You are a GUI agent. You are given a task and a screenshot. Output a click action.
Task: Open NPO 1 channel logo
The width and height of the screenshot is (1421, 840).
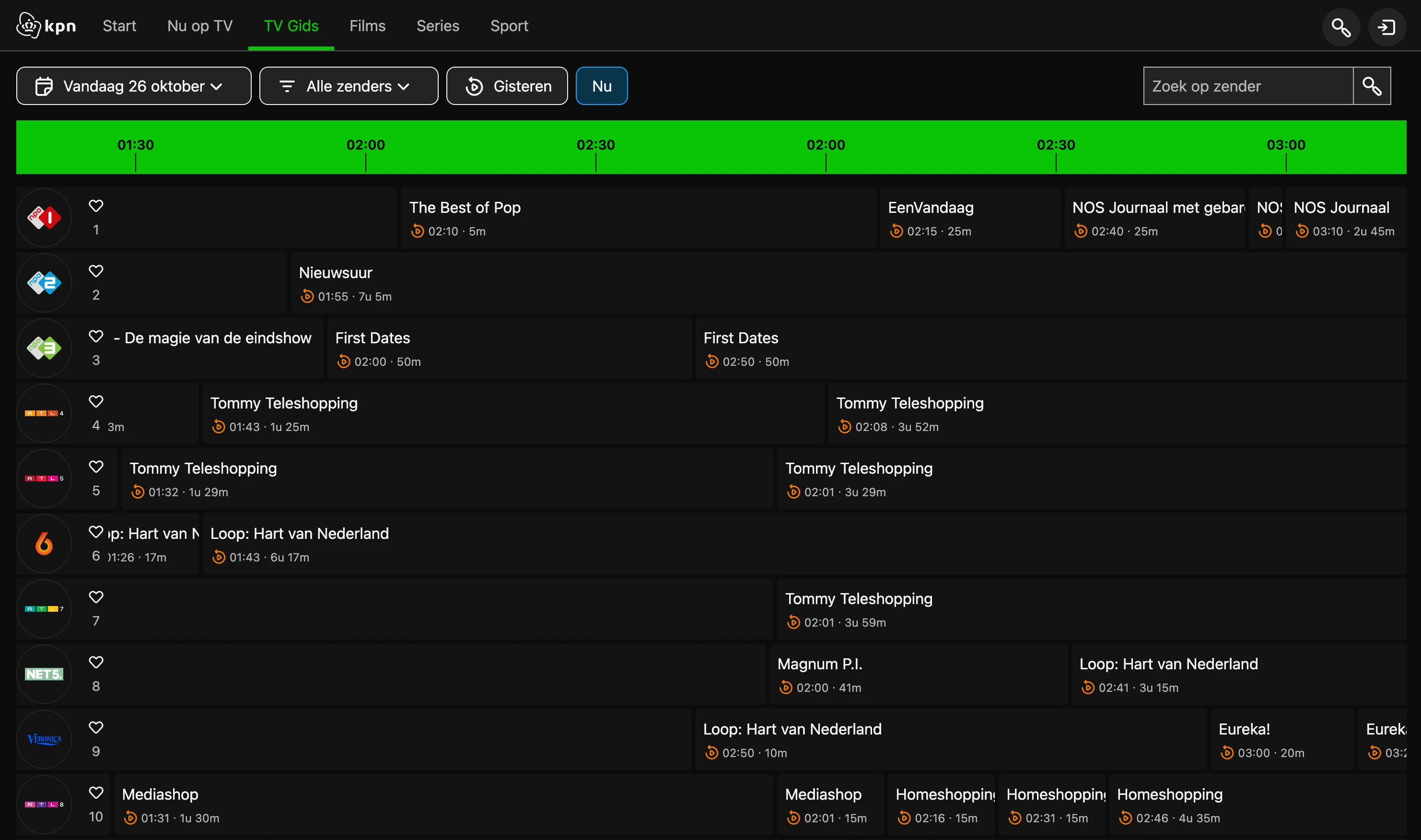click(x=44, y=217)
